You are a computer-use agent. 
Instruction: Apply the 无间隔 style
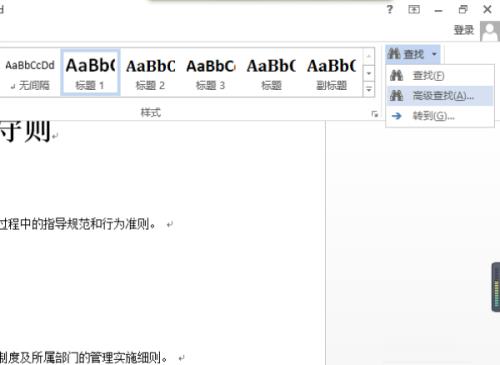(30, 73)
